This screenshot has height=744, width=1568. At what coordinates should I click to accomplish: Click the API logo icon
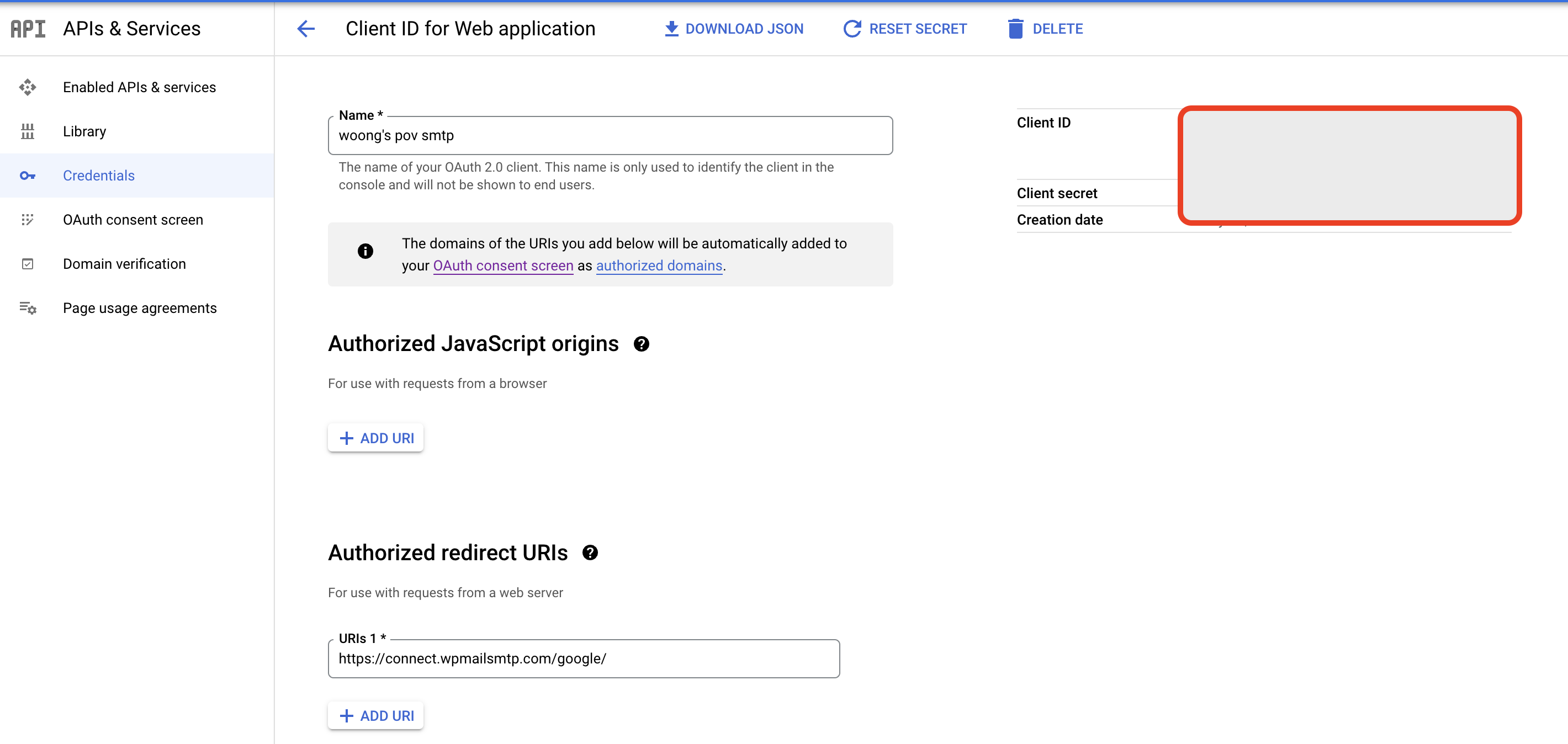point(28,29)
